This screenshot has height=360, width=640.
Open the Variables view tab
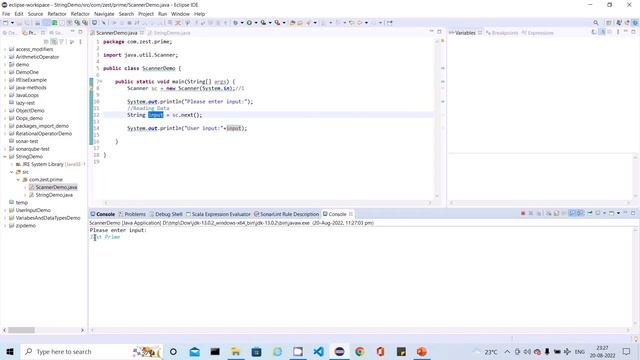[x=465, y=33]
